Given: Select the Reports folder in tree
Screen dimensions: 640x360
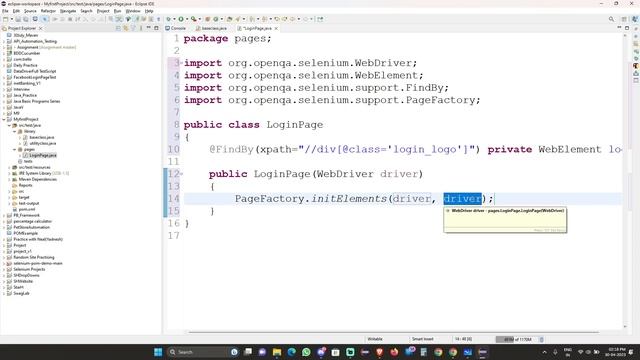Looking at the screenshot, I should 25,185.
